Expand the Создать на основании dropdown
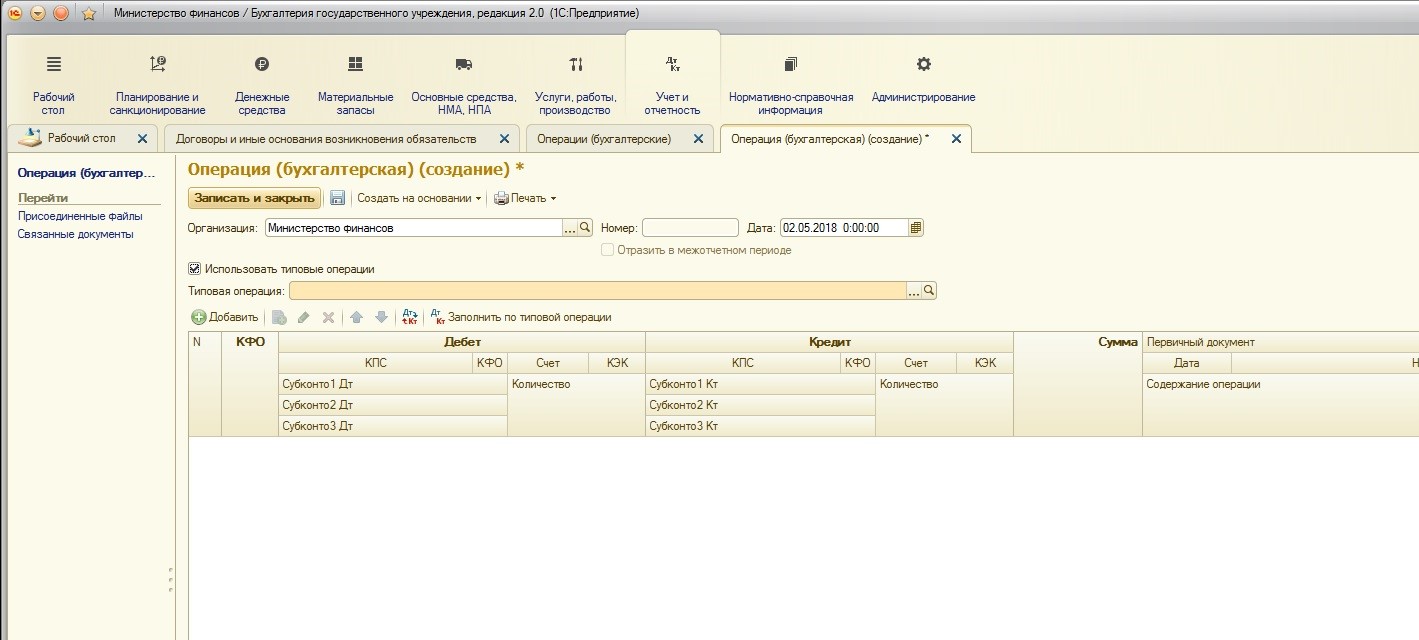The image size is (1419, 640). [419, 198]
